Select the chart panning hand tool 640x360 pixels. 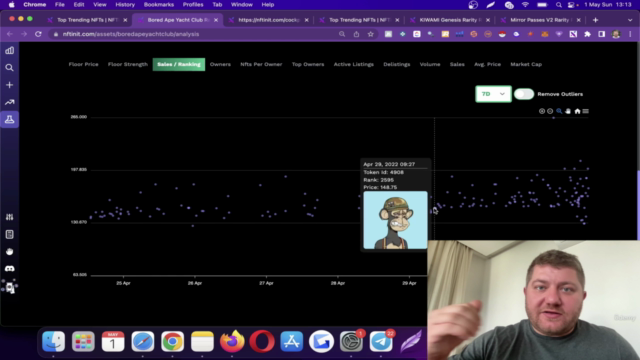click(x=568, y=111)
